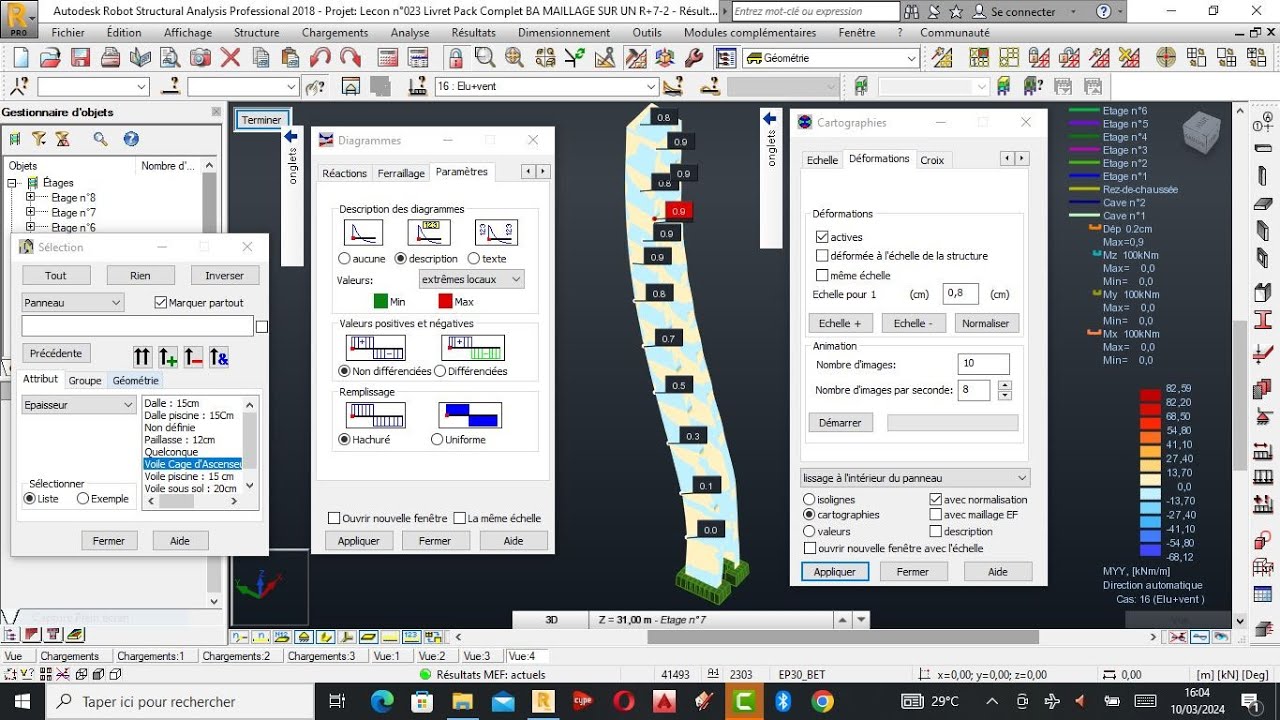The height and width of the screenshot is (720, 1280).
Task: Take a screen capture with the camera icon
Action: 200,57
